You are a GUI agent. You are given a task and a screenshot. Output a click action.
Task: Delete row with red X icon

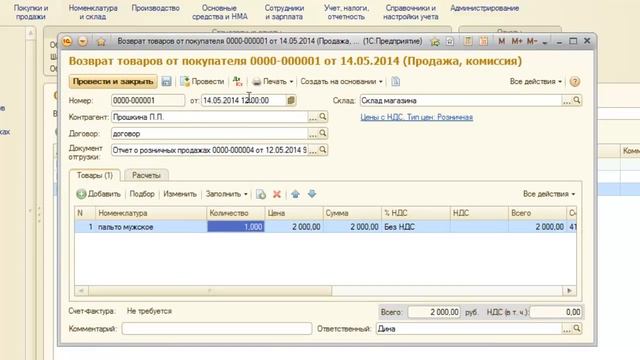coord(277,194)
